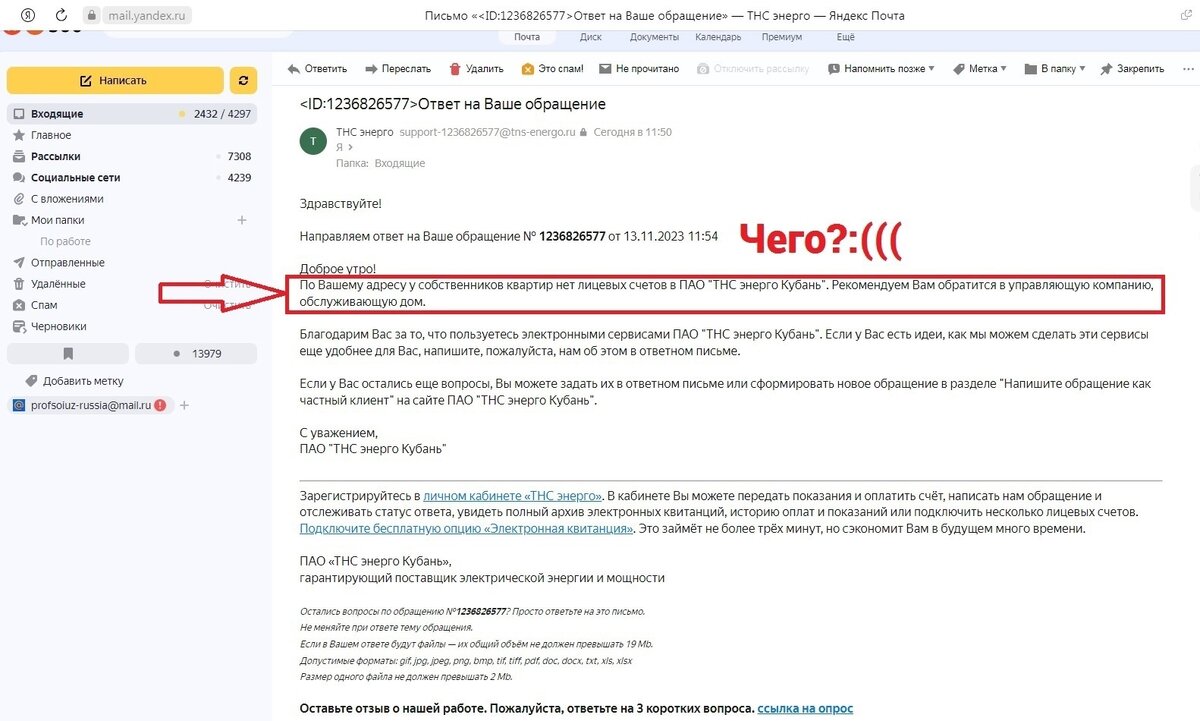The width and height of the screenshot is (1200, 721).
Task: Expand the Мои папки folder group
Action: pyautogui.click(x=58, y=220)
